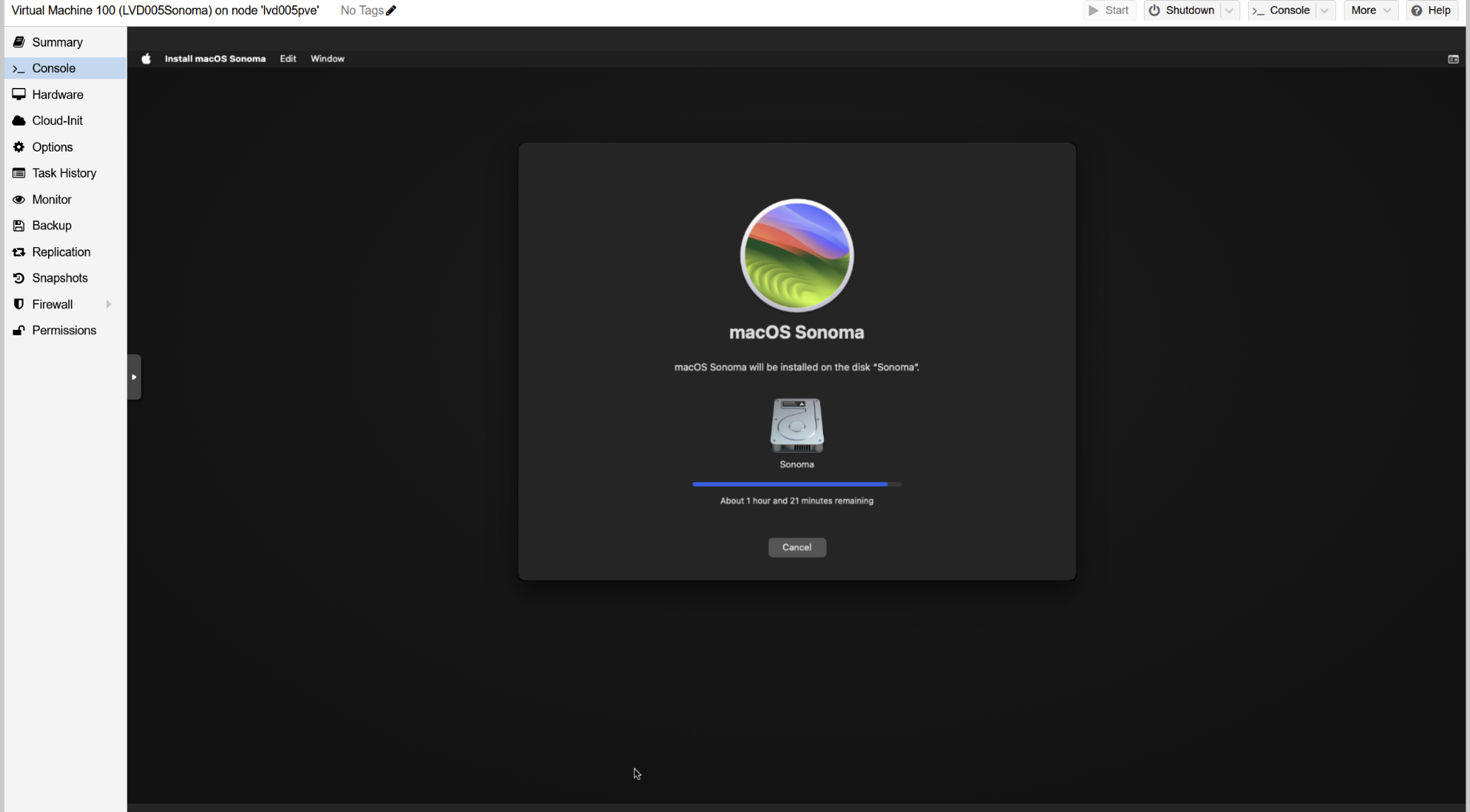Image resolution: width=1470 pixels, height=812 pixels.
Task: Switch to the Hardware tab
Action: point(65,94)
